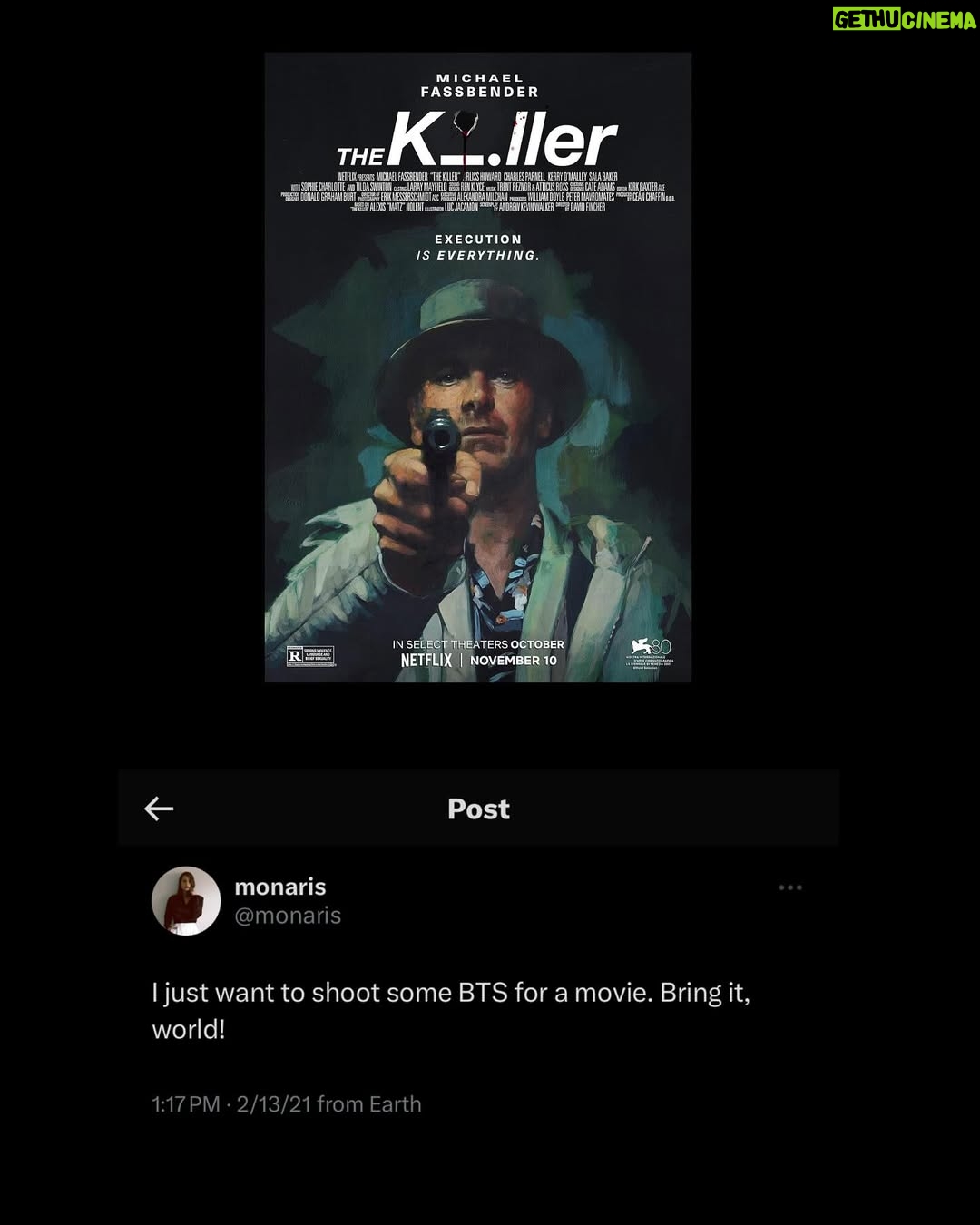
Task: Click the November 10 release date
Action: tap(514, 661)
